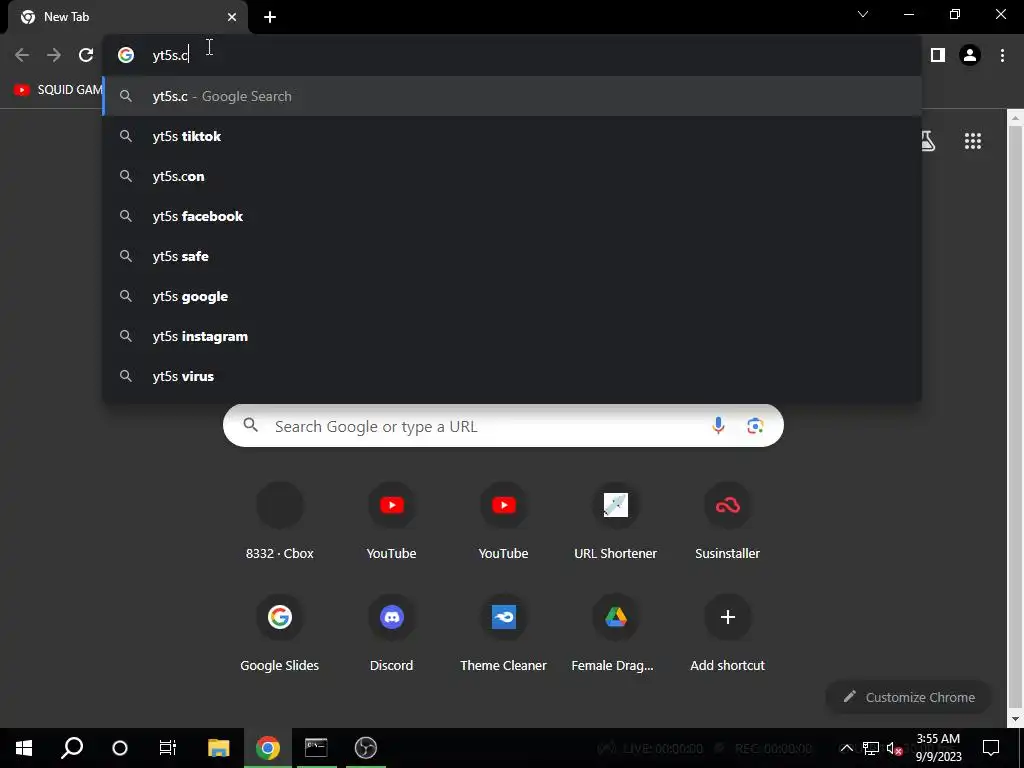This screenshot has height=768, width=1024.
Task: Open the tab search dropdown chevron
Action: [x=863, y=14]
